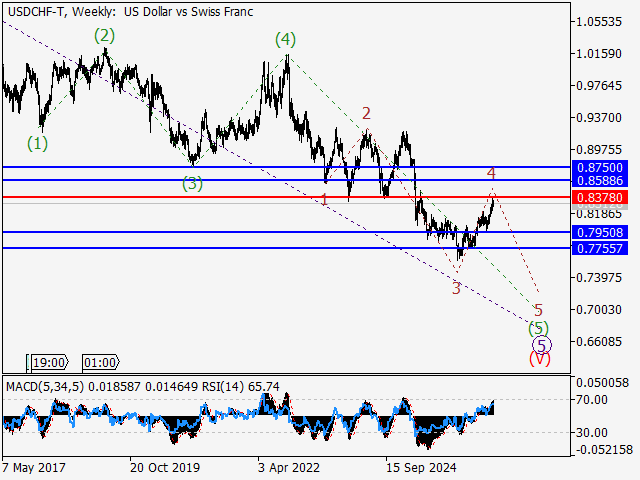The width and height of the screenshot is (640, 480).
Task: Click the -0.052158 MACD scale value
Action: point(602,449)
